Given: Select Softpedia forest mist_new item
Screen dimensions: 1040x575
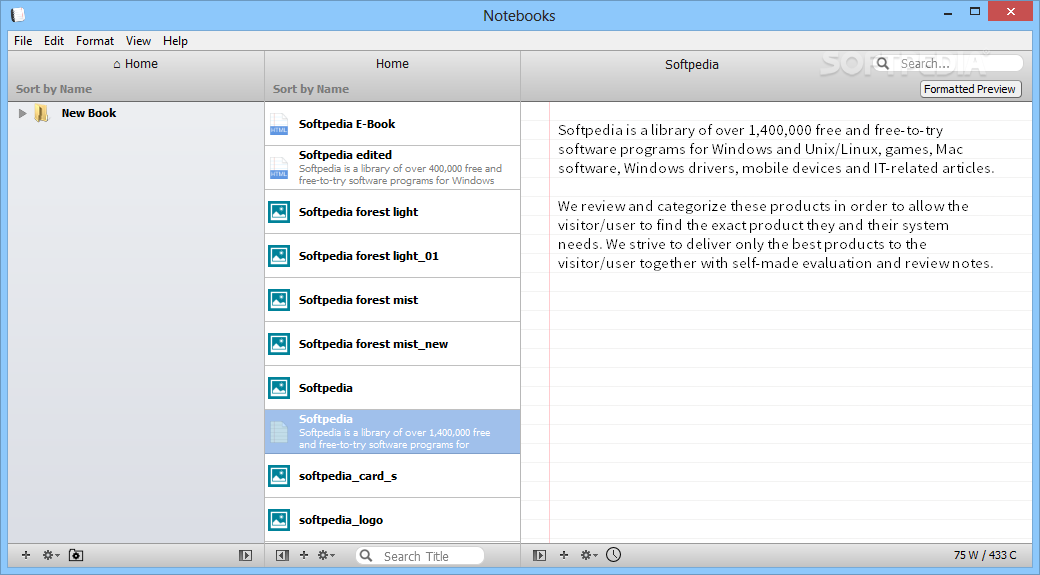Looking at the screenshot, I should [x=393, y=344].
